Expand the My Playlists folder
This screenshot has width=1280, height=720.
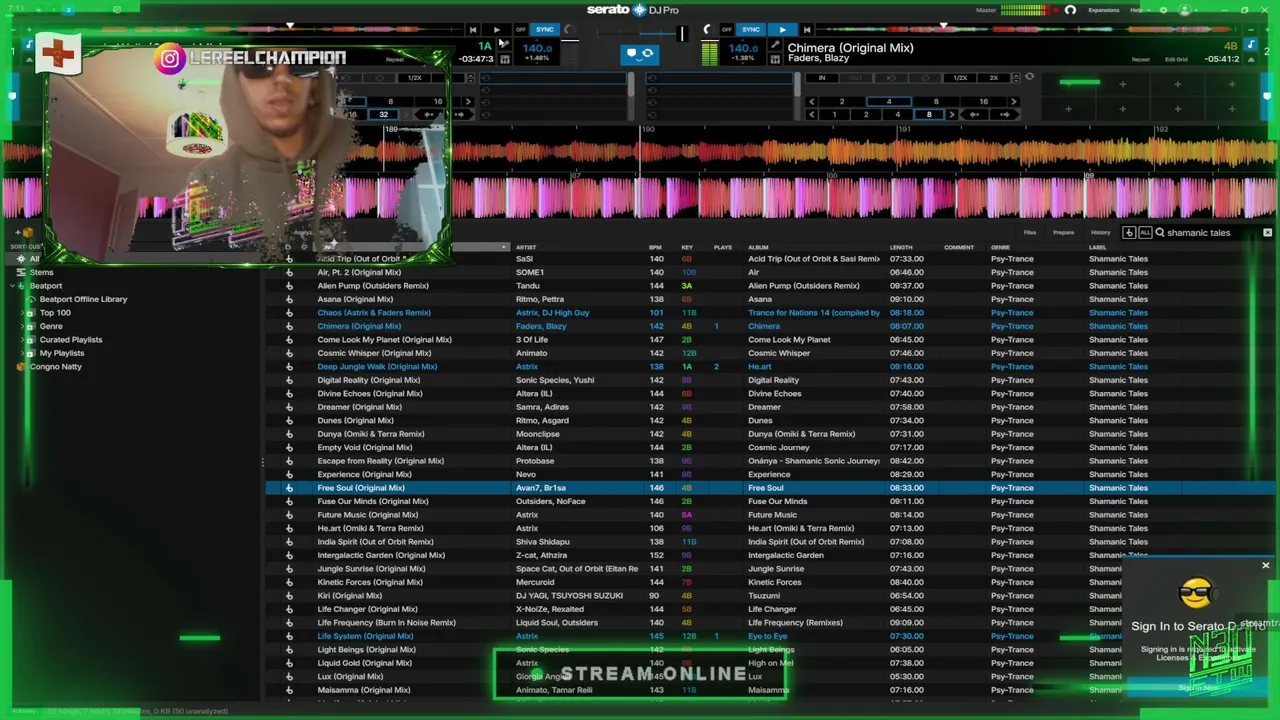pyautogui.click(x=22, y=353)
